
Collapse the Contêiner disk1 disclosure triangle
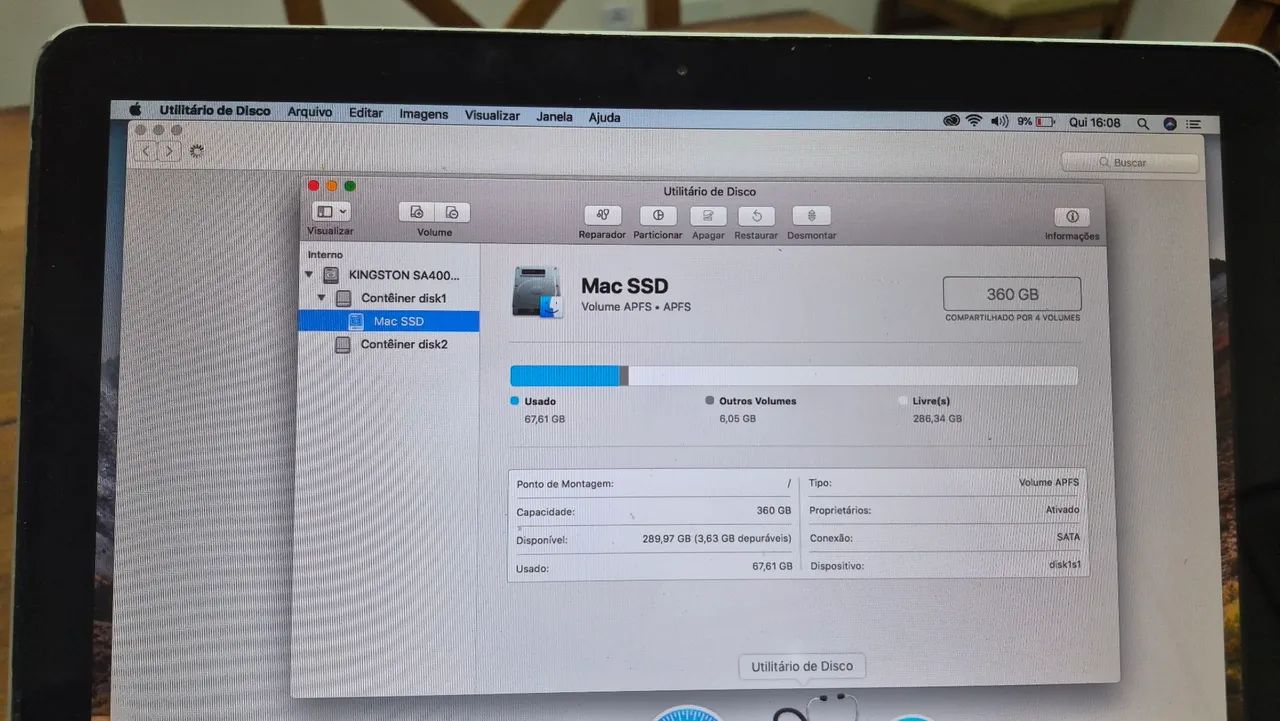322,298
